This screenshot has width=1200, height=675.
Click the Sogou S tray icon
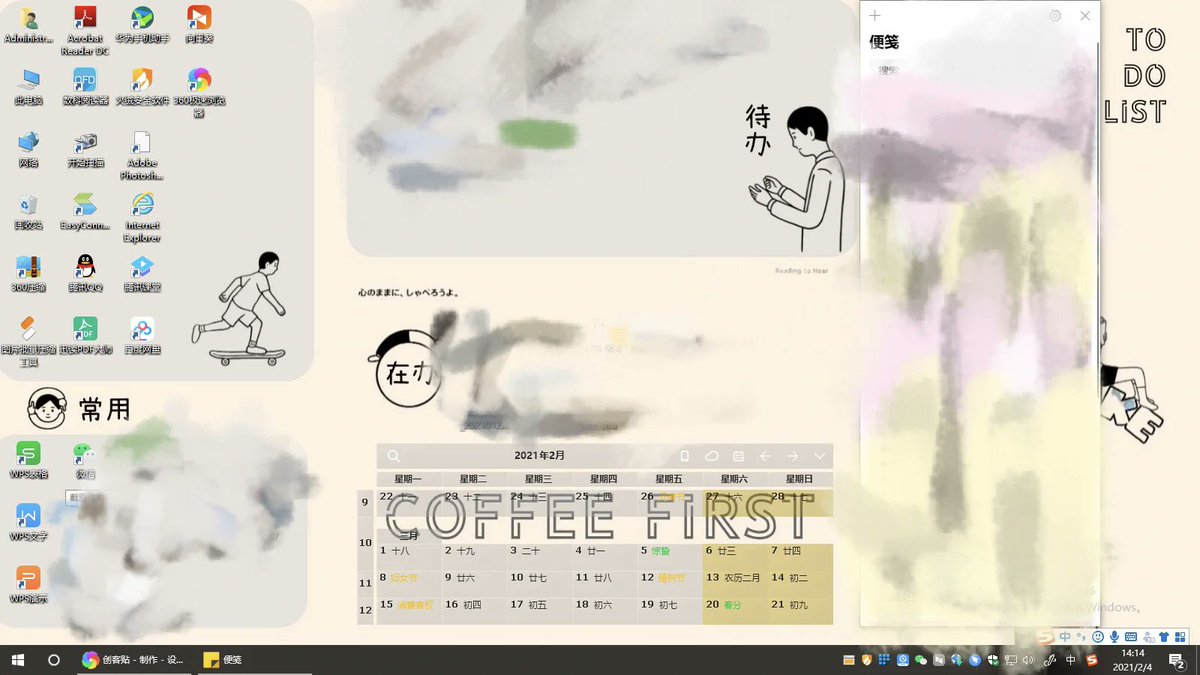1092,660
